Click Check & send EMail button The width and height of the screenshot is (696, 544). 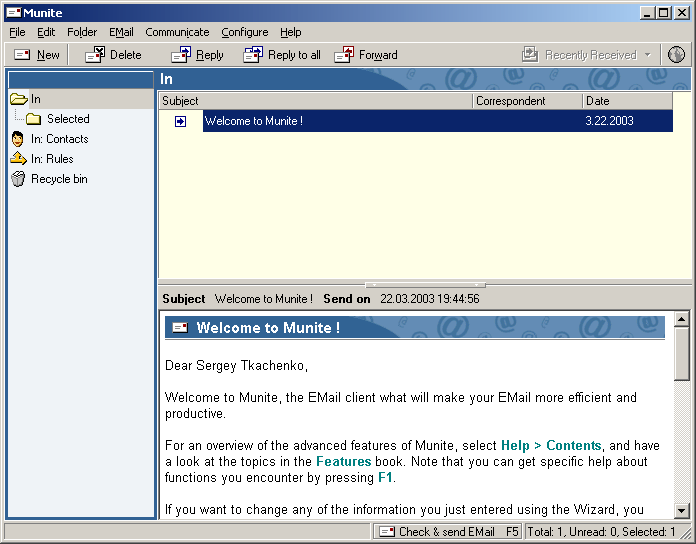click(x=447, y=532)
